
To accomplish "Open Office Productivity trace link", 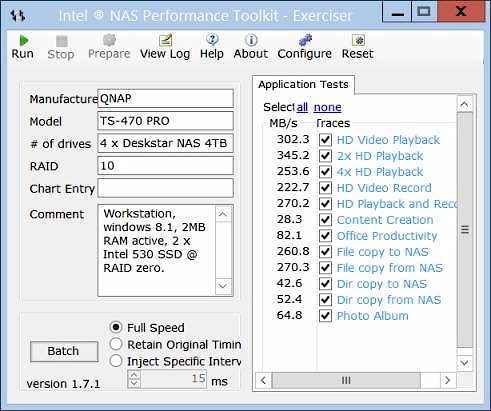I will point(387,236).
